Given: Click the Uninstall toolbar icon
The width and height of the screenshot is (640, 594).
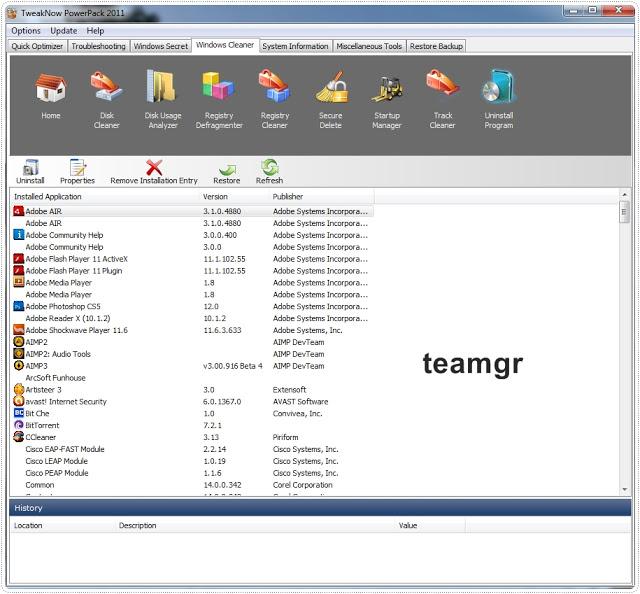Looking at the screenshot, I should click(30, 171).
